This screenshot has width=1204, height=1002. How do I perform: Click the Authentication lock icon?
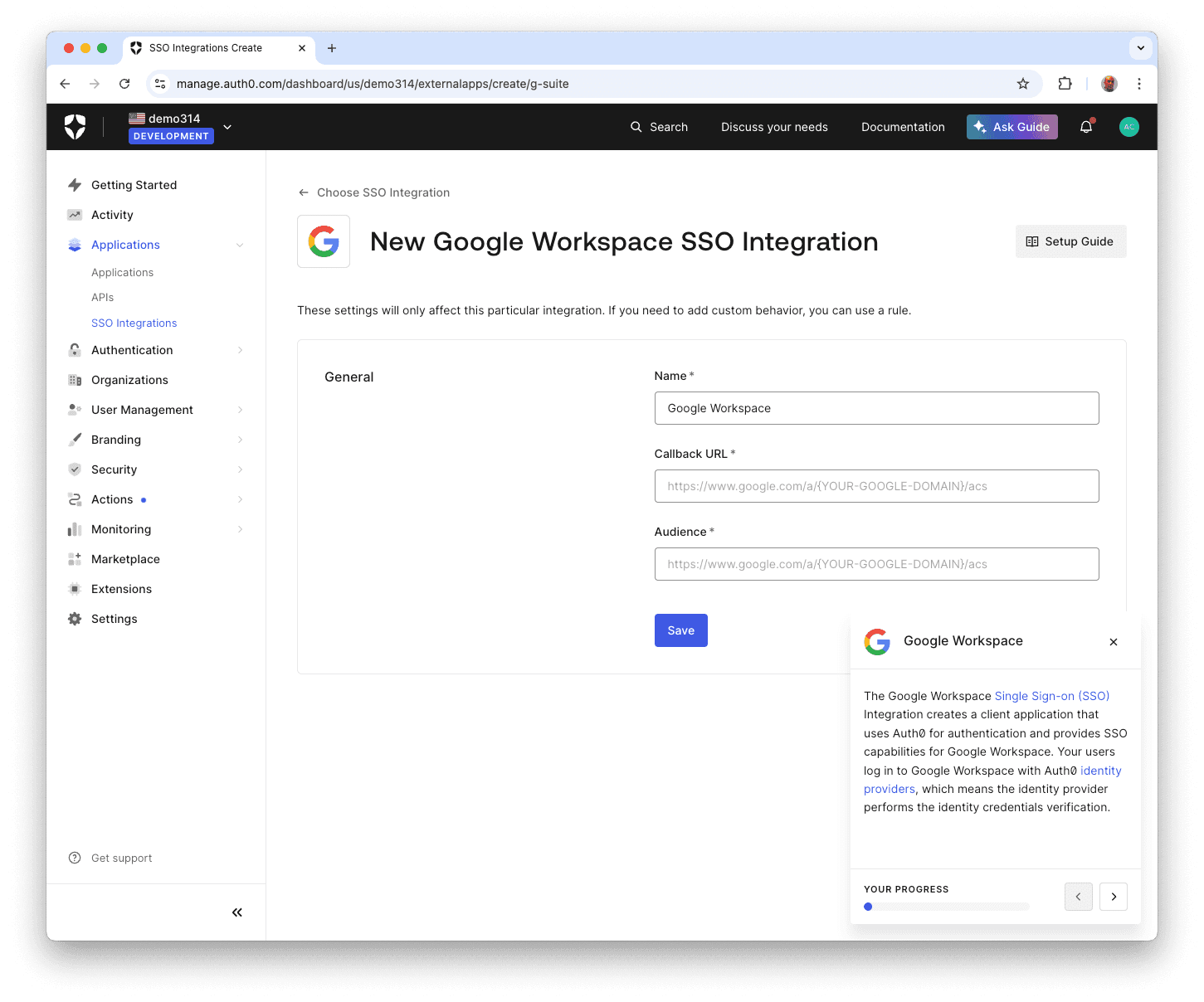click(x=75, y=350)
